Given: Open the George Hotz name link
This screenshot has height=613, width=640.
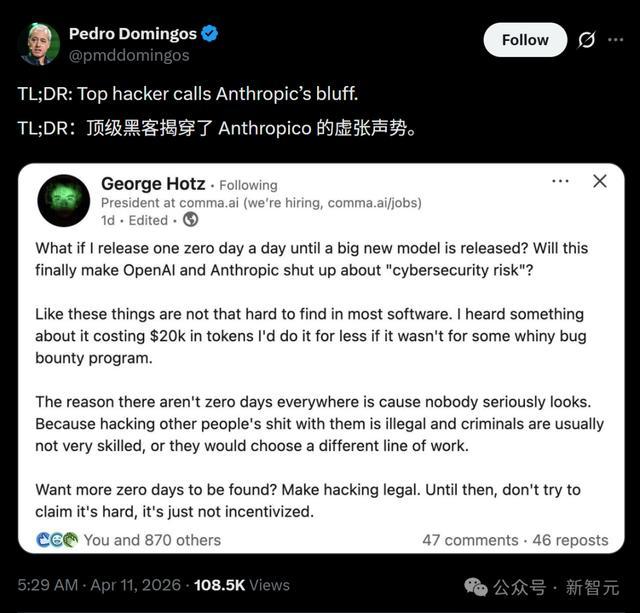Looking at the screenshot, I should (153, 184).
